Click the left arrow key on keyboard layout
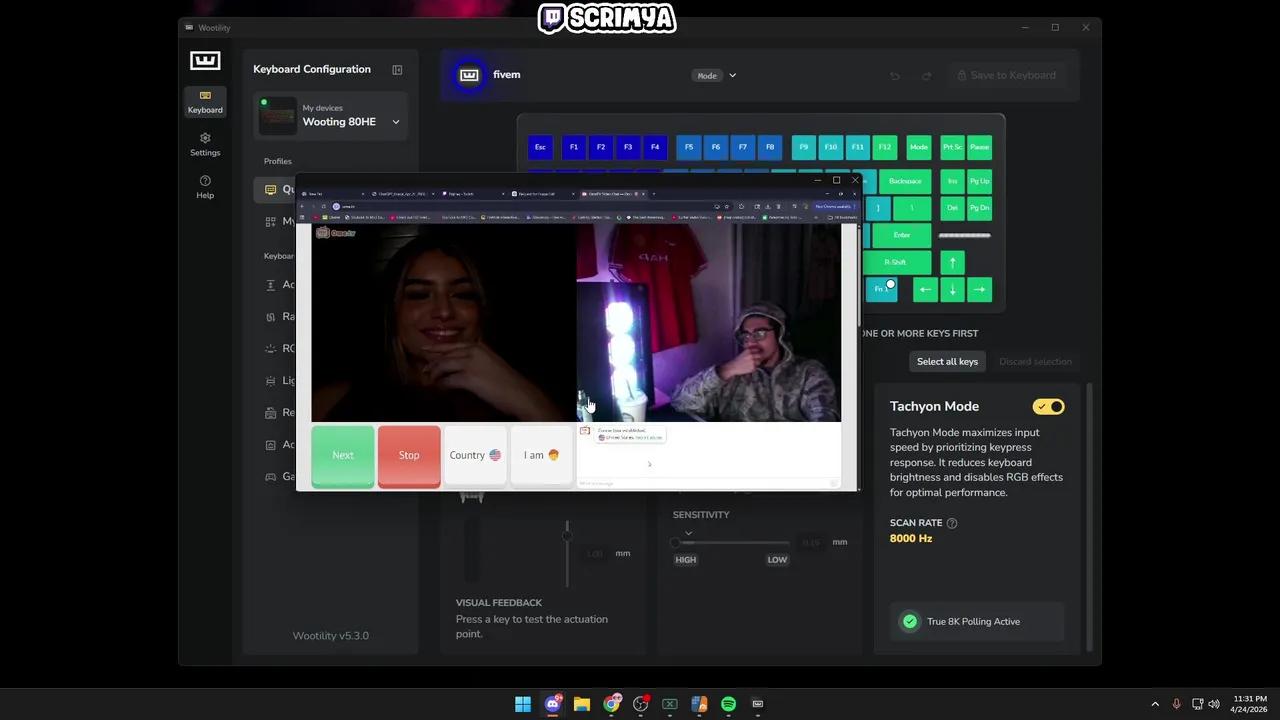 pos(925,289)
